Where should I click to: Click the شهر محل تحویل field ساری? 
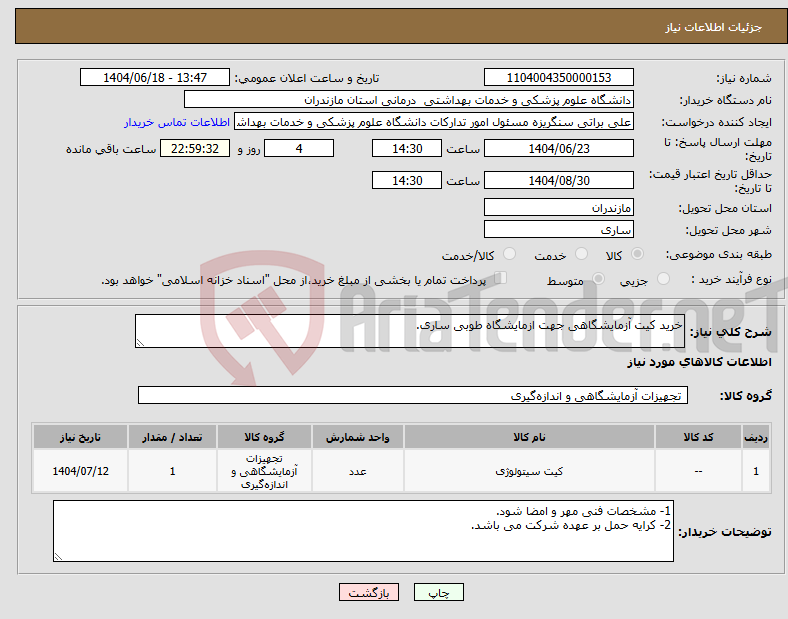[558, 229]
